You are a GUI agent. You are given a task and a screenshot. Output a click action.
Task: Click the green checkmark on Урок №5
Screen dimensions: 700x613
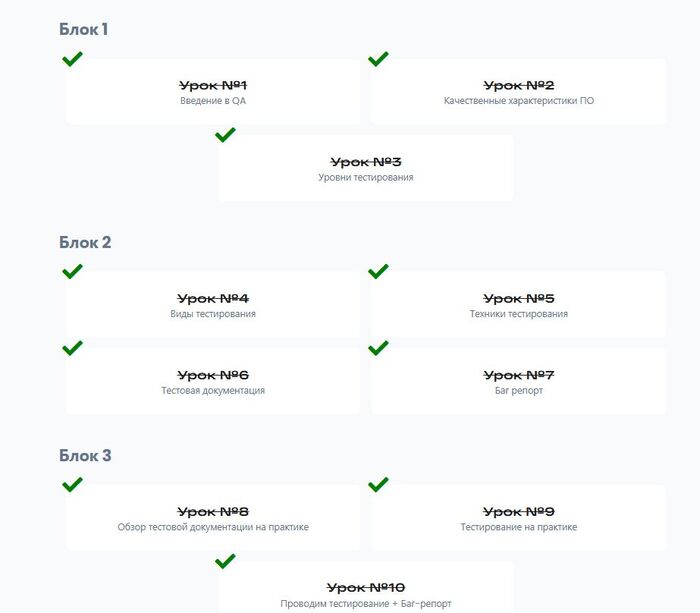coord(378,271)
